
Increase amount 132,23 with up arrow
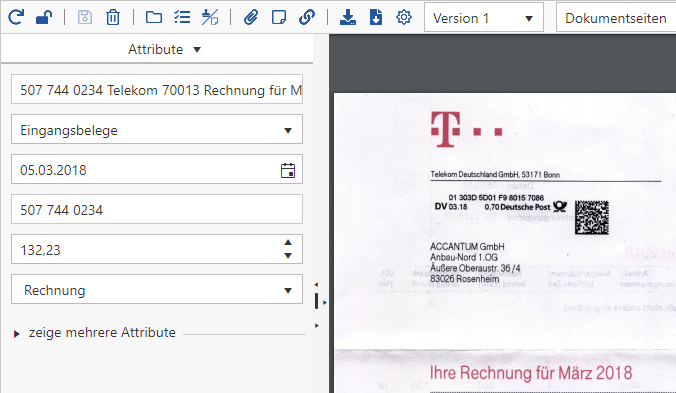(x=288, y=243)
